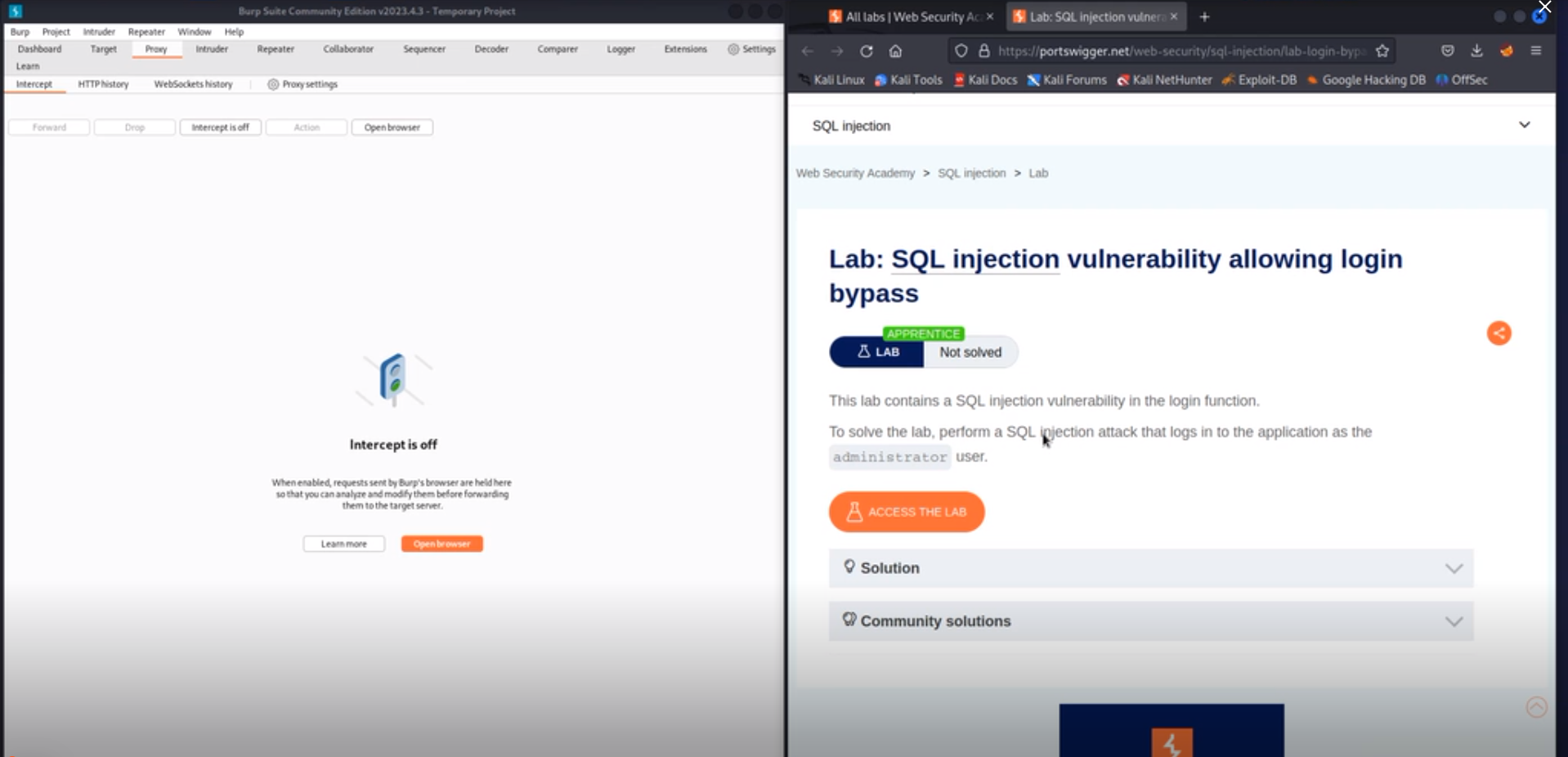This screenshot has width=1568, height=757.
Task: Click the ACCESS THE LAB button
Action: pyautogui.click(x=907, y=512)
